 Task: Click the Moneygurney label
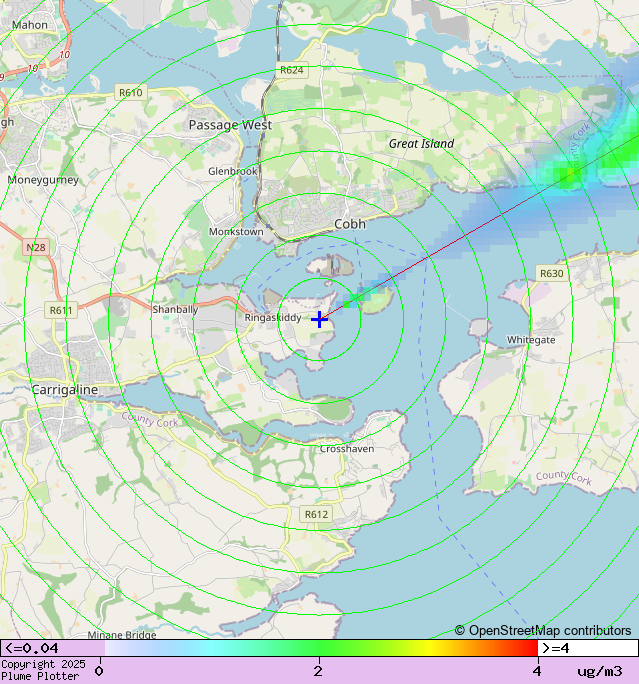43,180
